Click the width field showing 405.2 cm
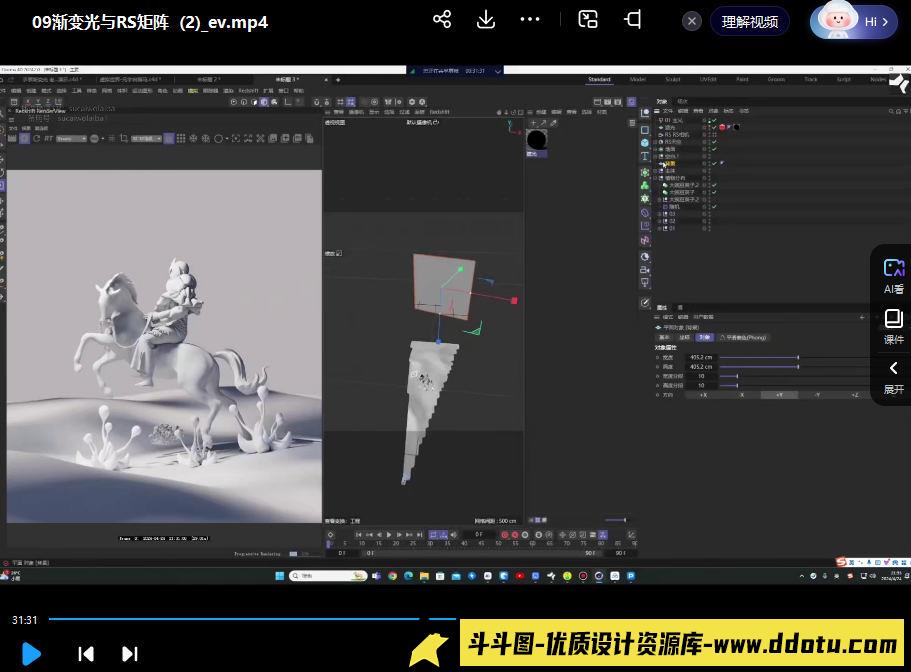Screen dimensions: 911x672 (701, 357)
